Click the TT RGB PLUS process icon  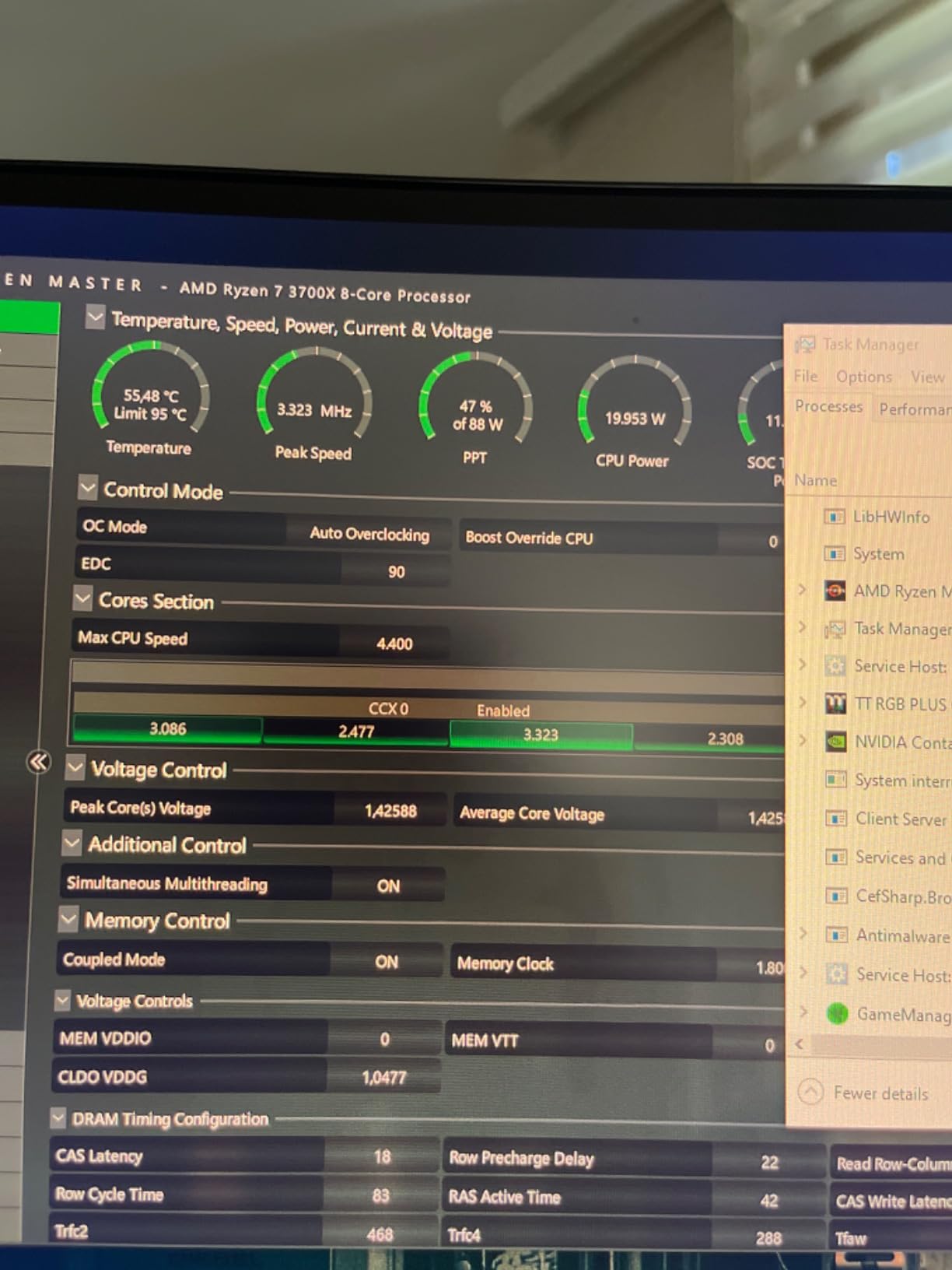pos(835,703)
